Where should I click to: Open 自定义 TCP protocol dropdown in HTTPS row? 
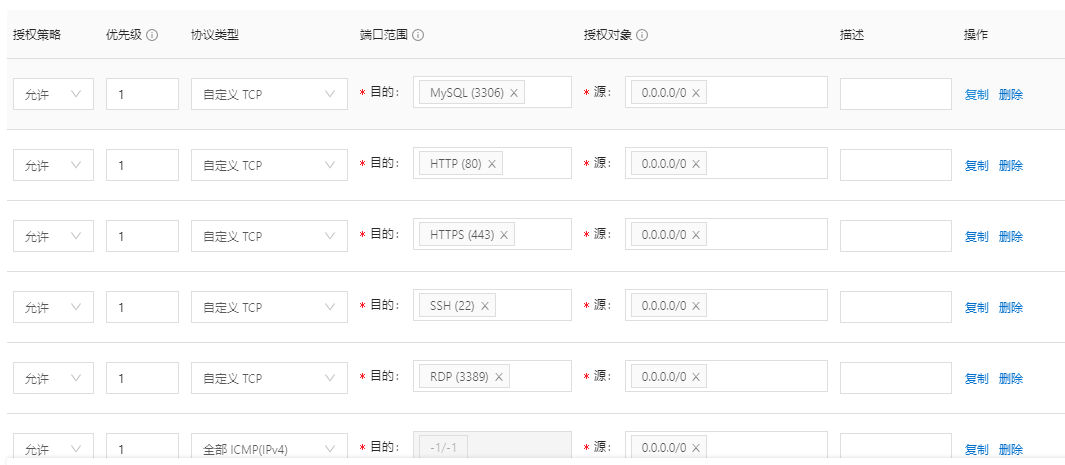click(x=270, y=236)
